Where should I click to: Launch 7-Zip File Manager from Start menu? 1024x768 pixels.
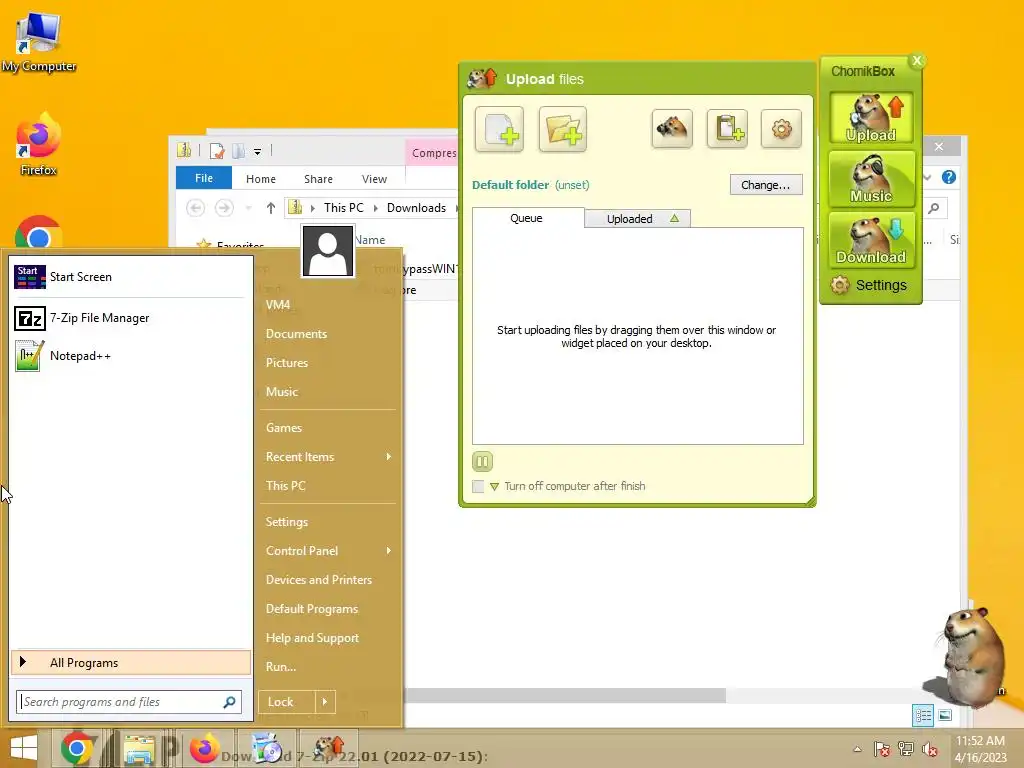pyautogui.click(x=130, y=318)
